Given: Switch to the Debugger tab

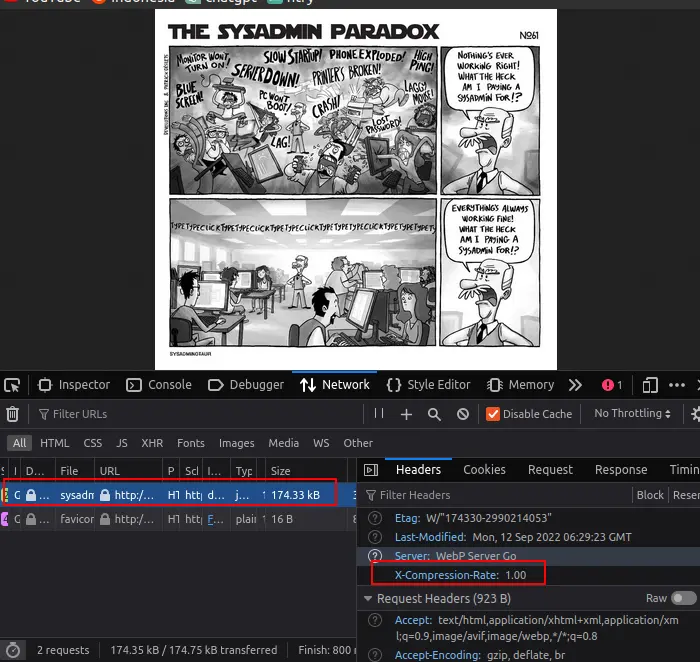Looking at the screenshot, I should 246,385.
